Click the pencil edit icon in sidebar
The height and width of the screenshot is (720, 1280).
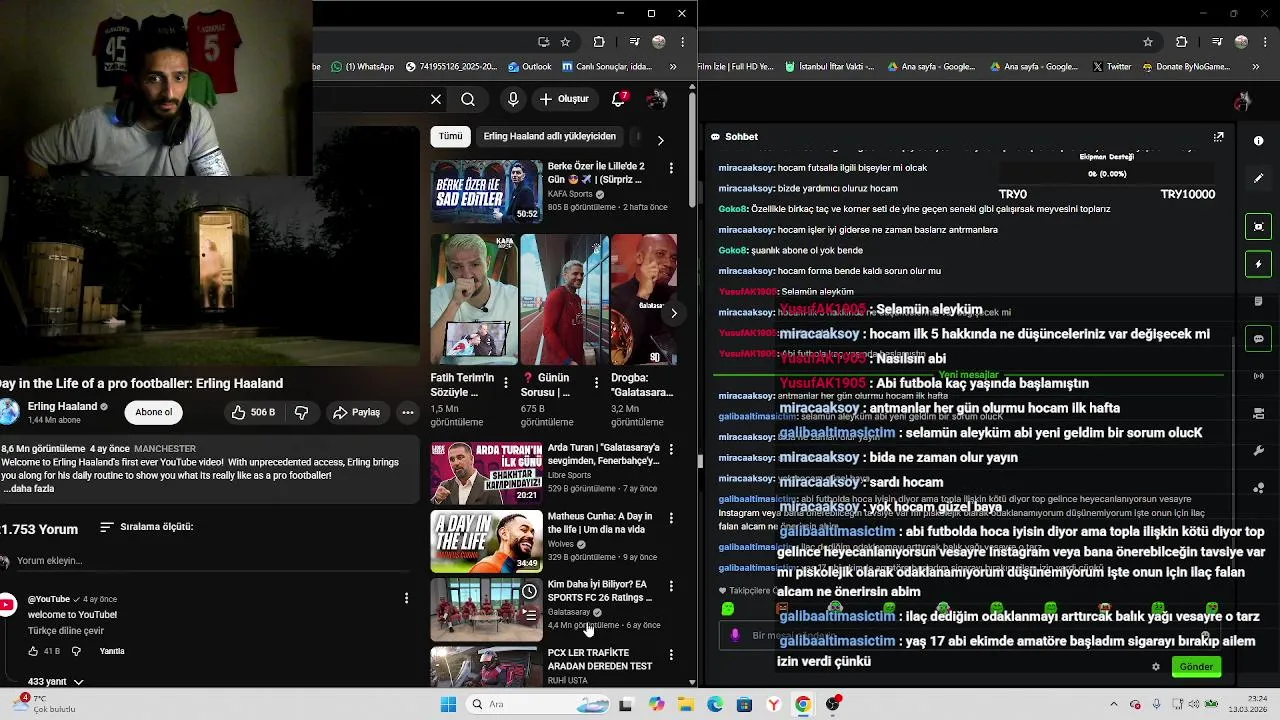[x=1259, y=178]
